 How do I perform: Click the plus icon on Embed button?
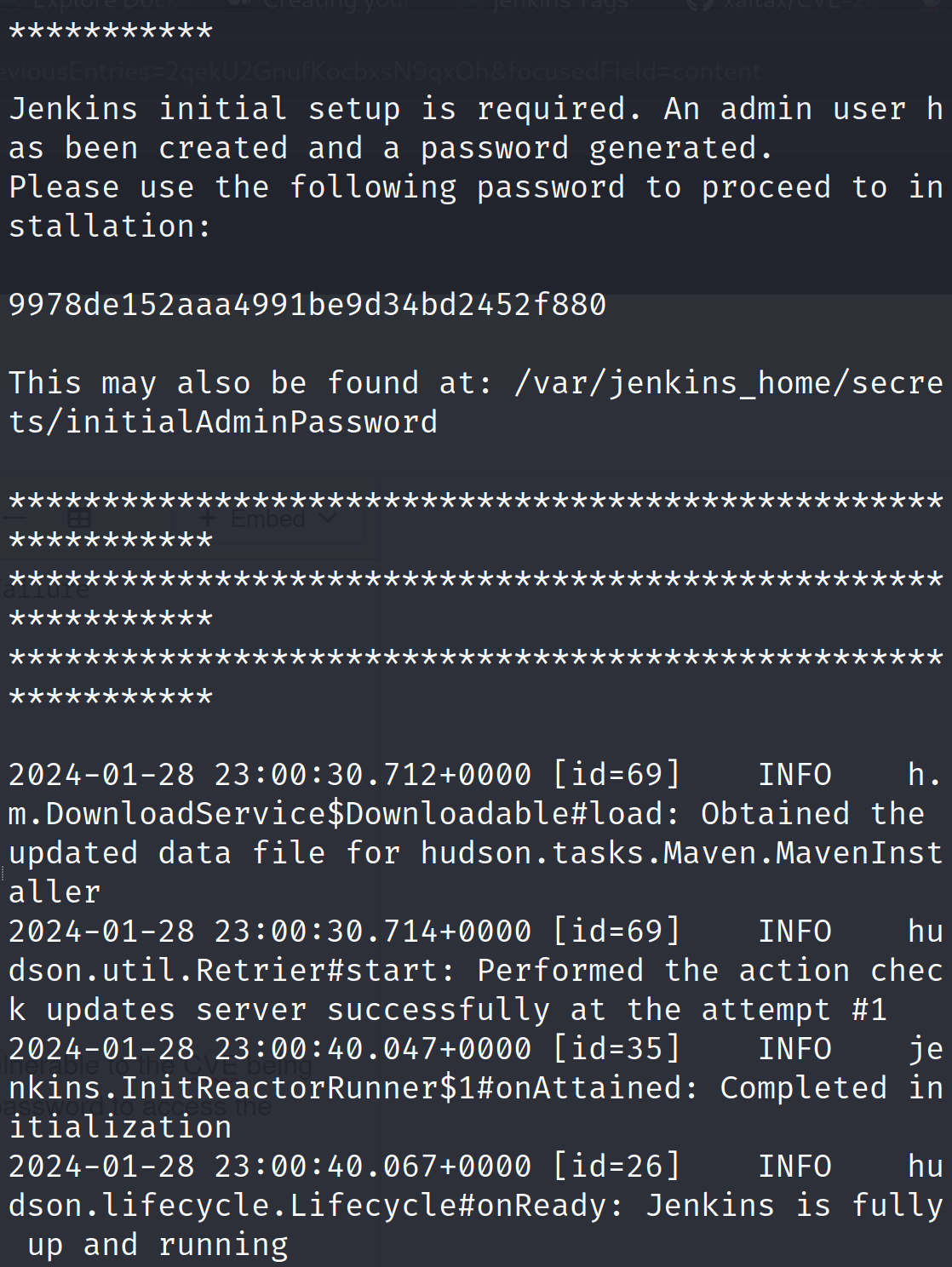pyautogui.click(x=207, y=518)
